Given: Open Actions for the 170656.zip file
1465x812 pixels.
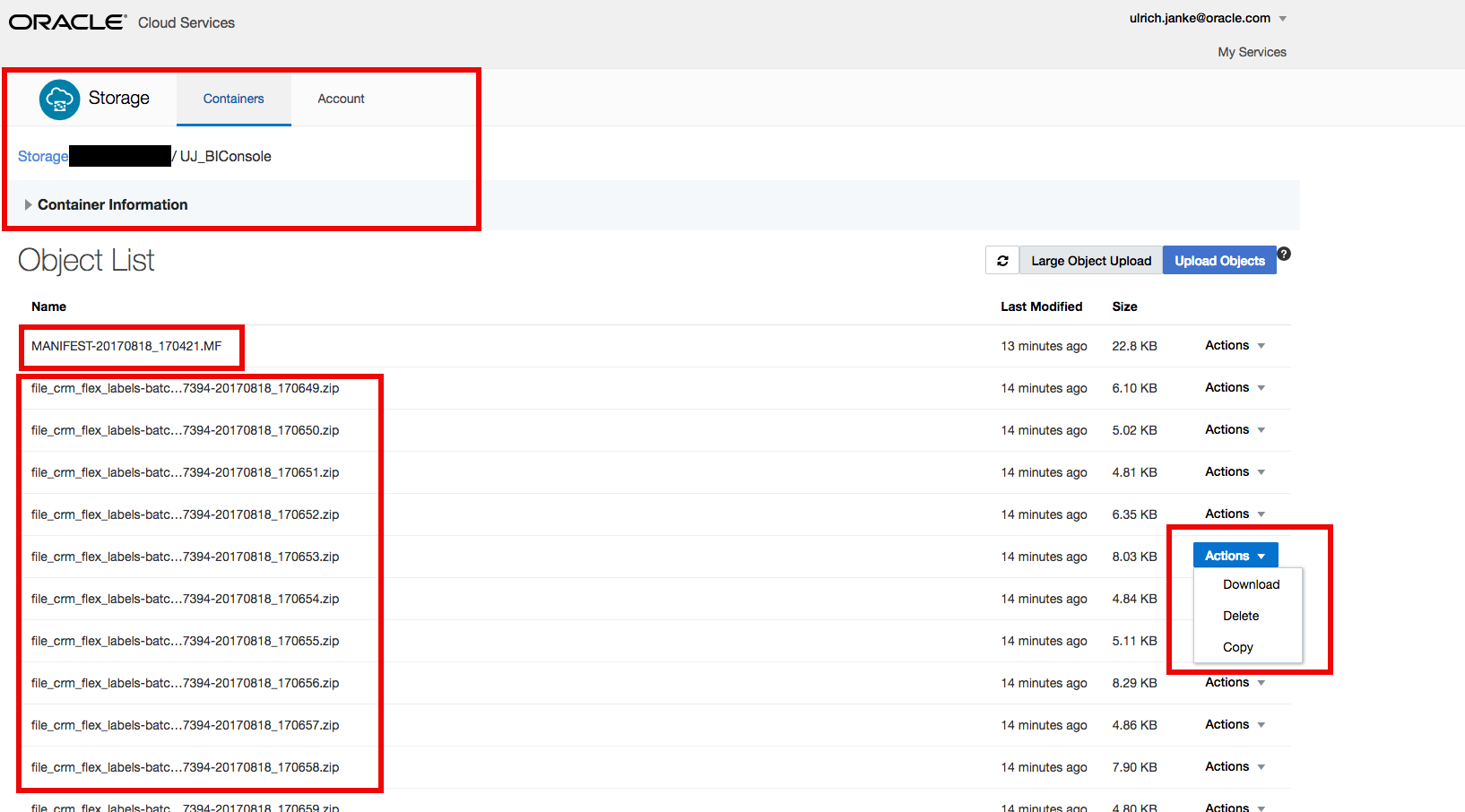Looking at the screenshot, I should [1235, 682].
